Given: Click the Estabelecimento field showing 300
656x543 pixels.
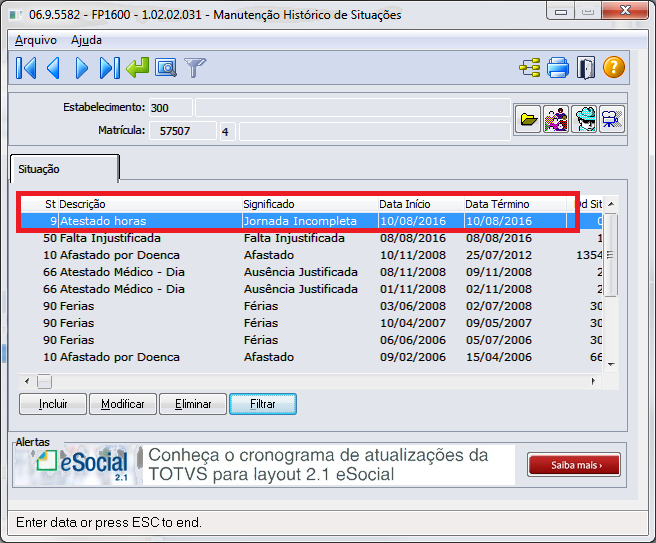Looking at the screenshot, I should click(x=171, y=108).
